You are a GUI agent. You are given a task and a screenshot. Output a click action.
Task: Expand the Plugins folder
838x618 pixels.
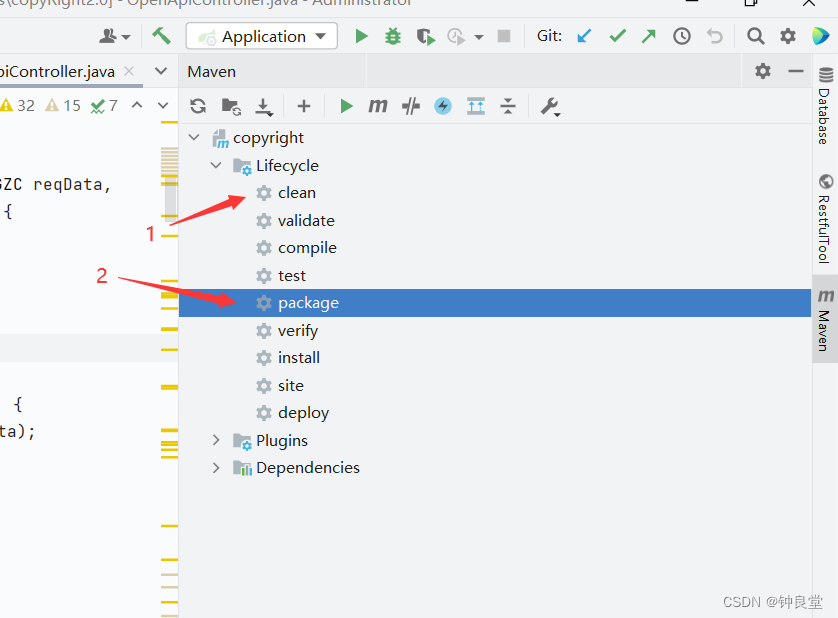click(216, 440)
